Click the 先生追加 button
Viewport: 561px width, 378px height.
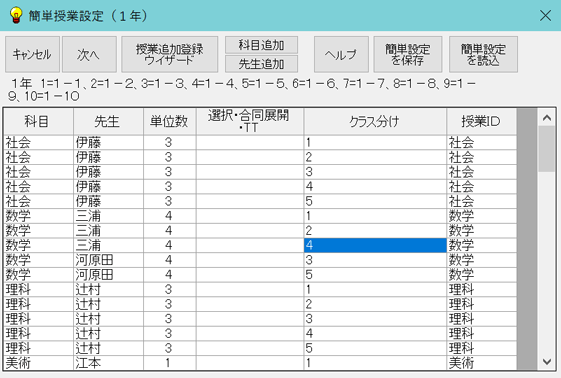point(261,64)
